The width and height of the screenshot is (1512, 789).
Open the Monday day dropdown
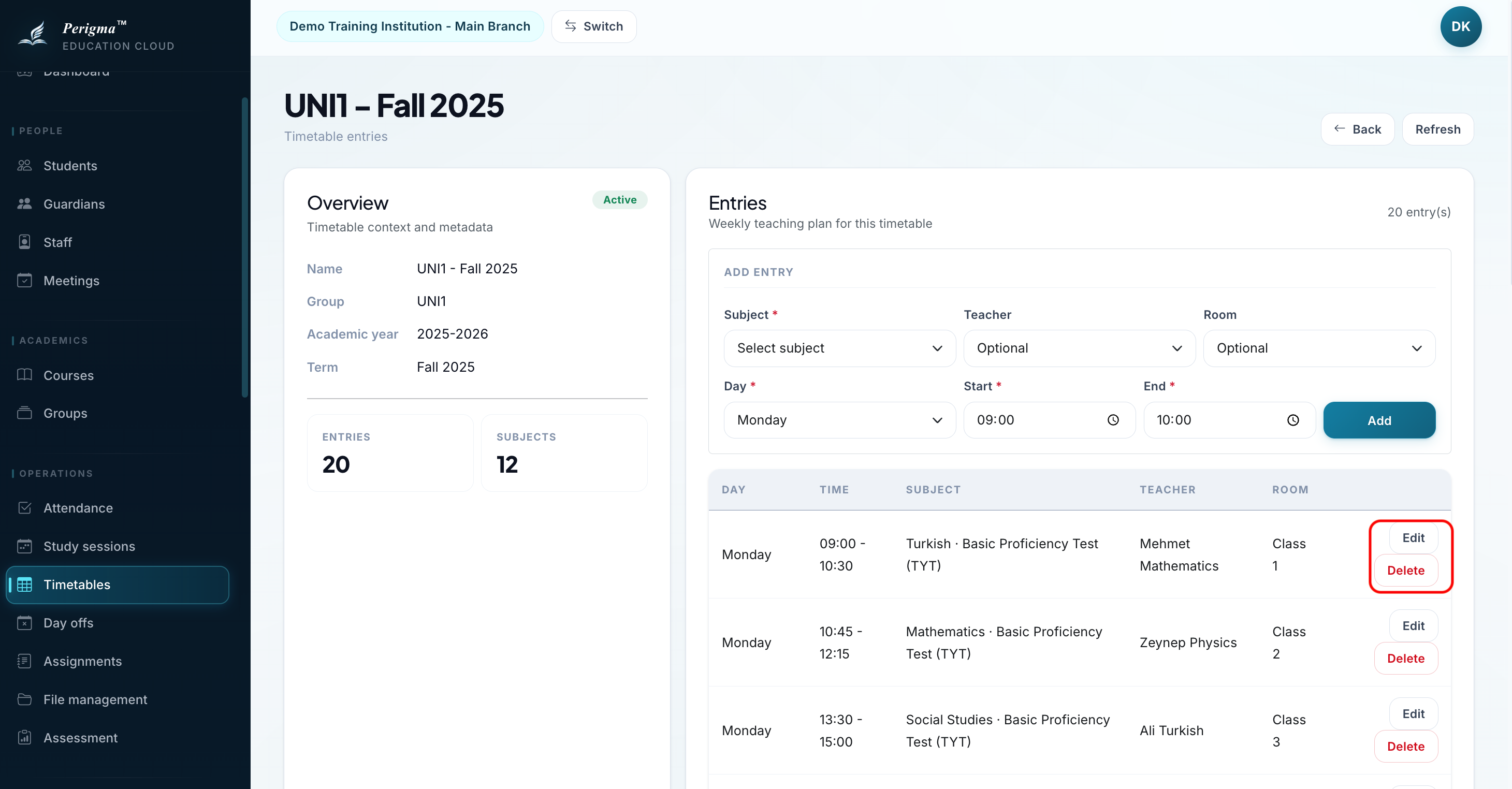(839, 420)
